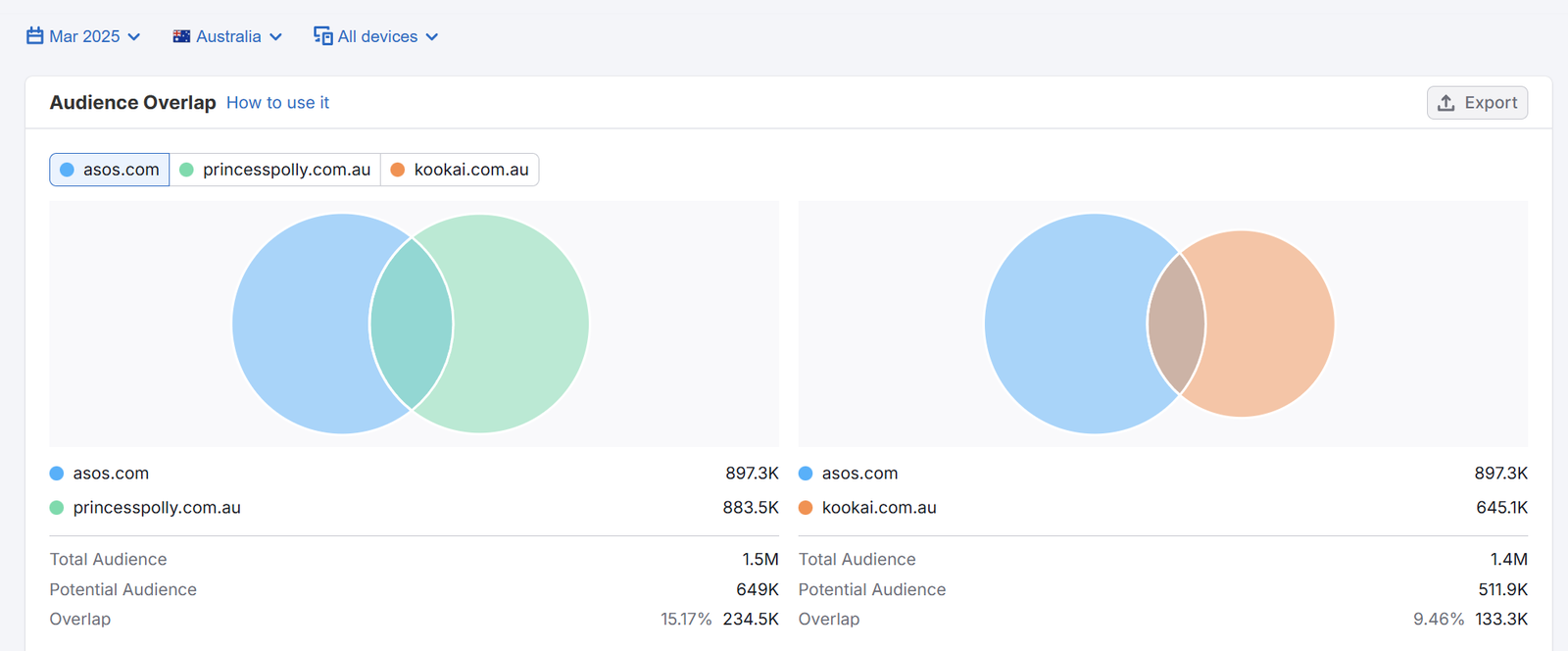Click the teal overlap area of the left Venn diagram

tap(412, 324)
